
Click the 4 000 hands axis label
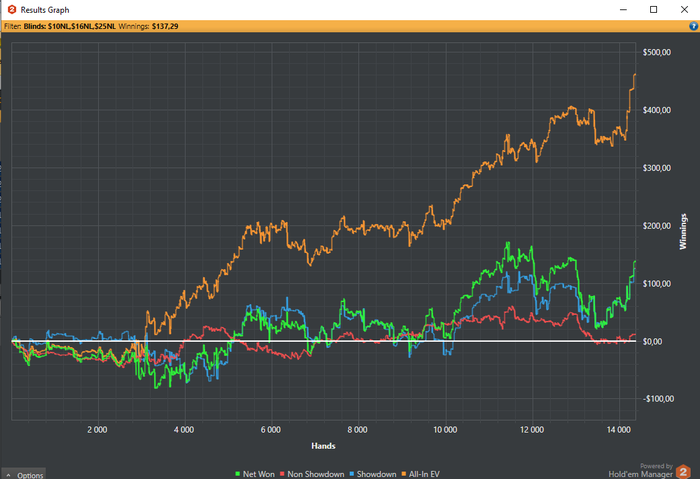184,430
